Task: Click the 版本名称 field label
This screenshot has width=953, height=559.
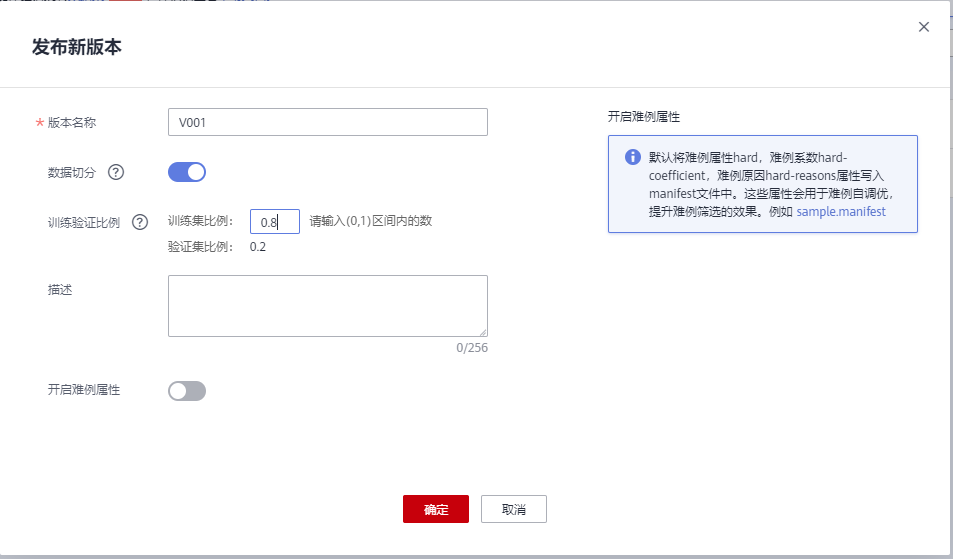Action: tap(78, 122)
